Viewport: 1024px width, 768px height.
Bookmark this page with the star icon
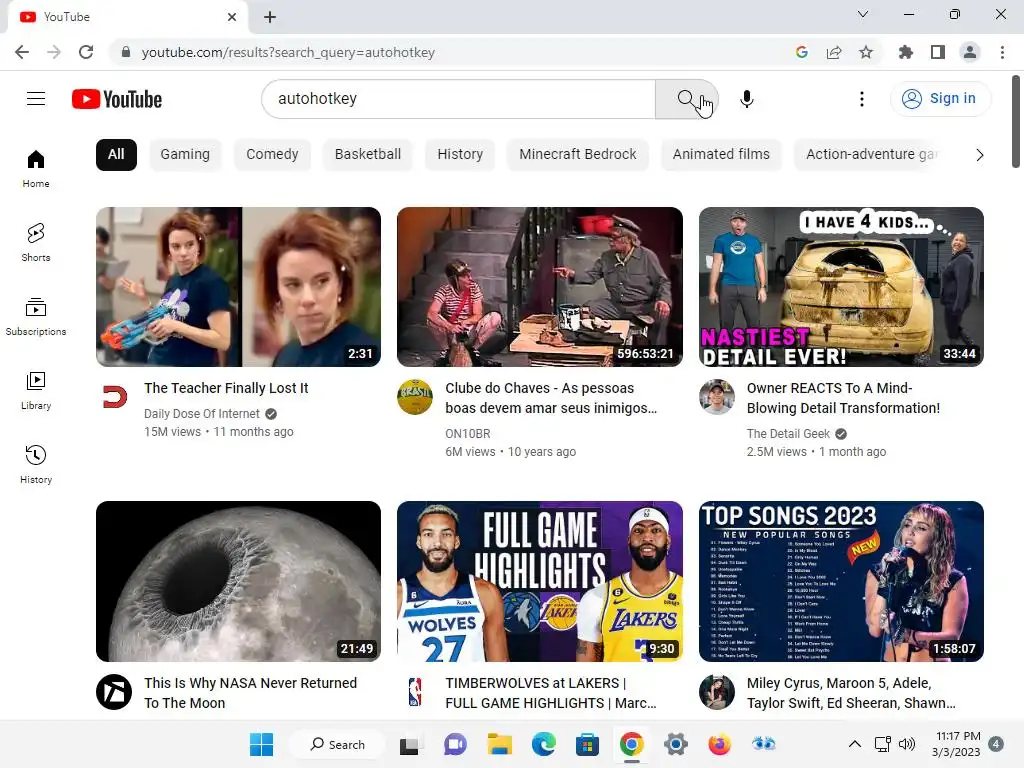point(866,52)
